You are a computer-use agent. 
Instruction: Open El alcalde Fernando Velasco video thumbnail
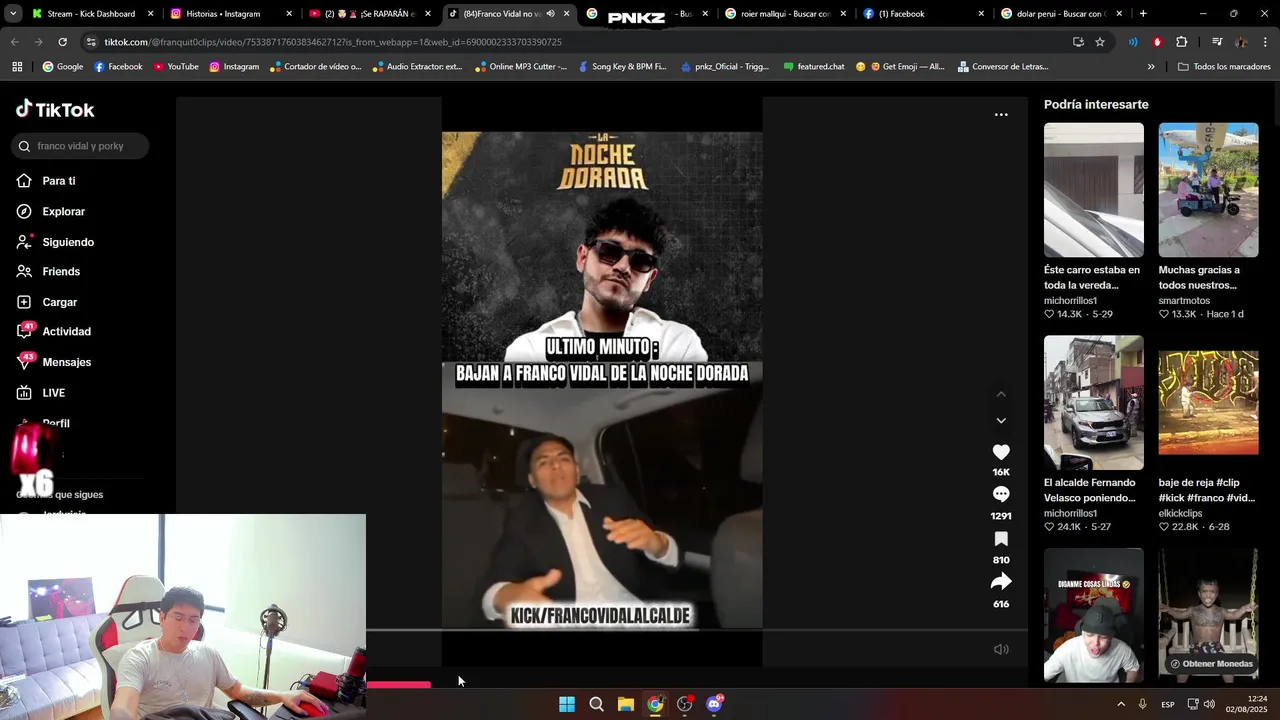[x=1094, y=402]
